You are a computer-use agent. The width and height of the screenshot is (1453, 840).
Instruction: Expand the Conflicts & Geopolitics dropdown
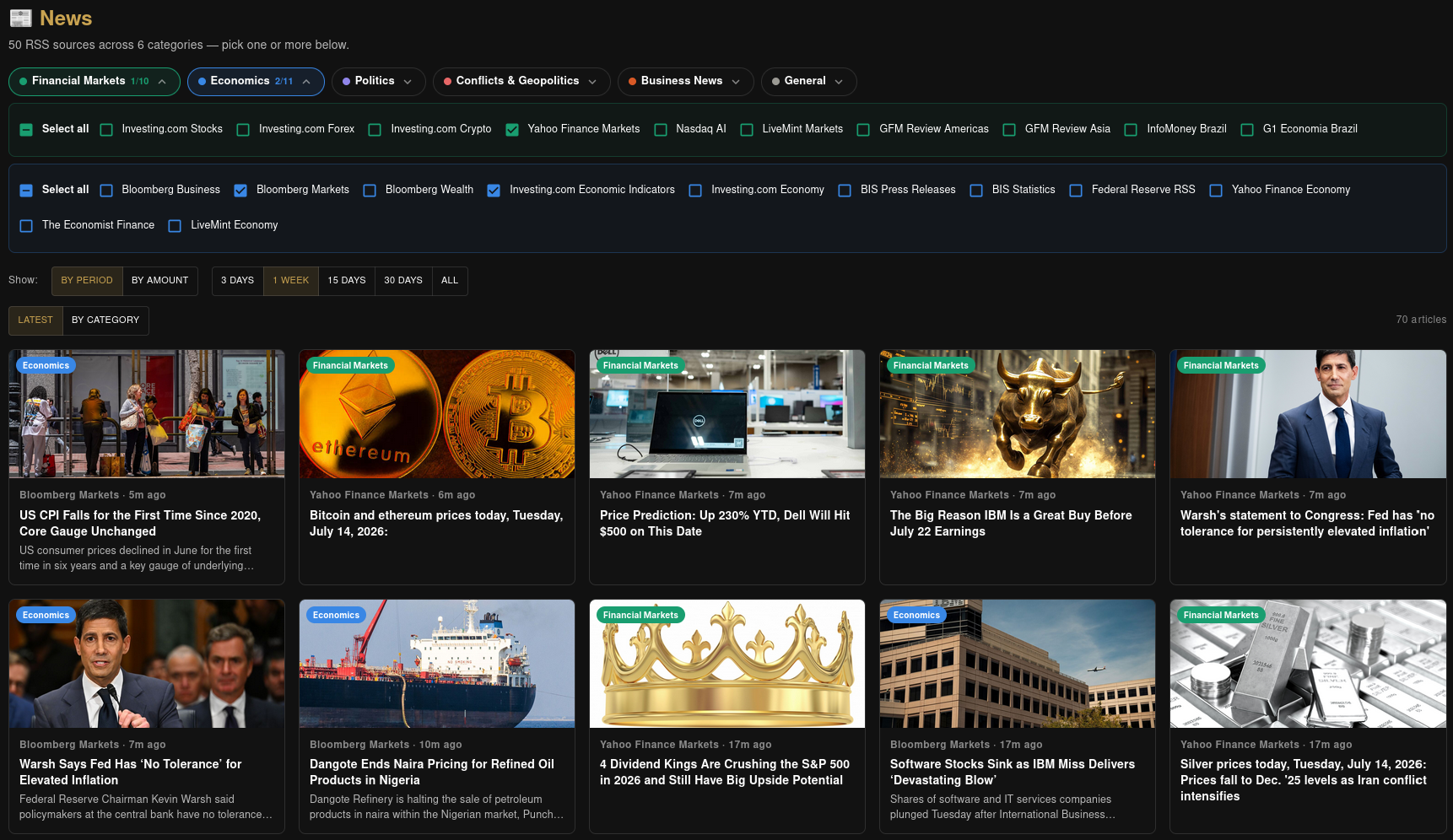click(x=521, y=81)
